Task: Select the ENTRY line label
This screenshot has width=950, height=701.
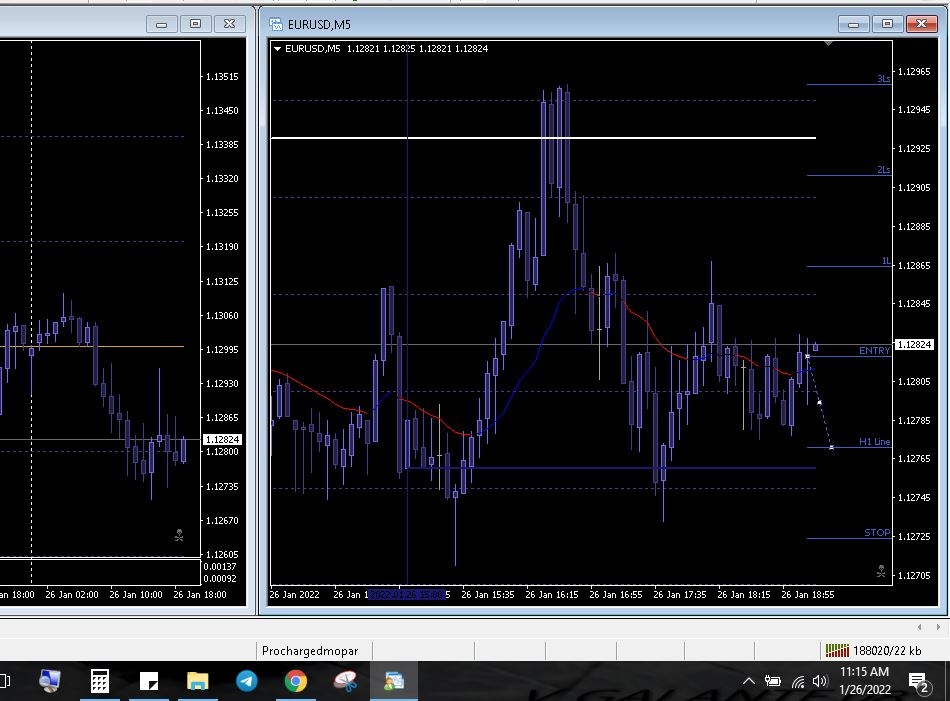Action: pyautogui.click(x=873, y=351)
